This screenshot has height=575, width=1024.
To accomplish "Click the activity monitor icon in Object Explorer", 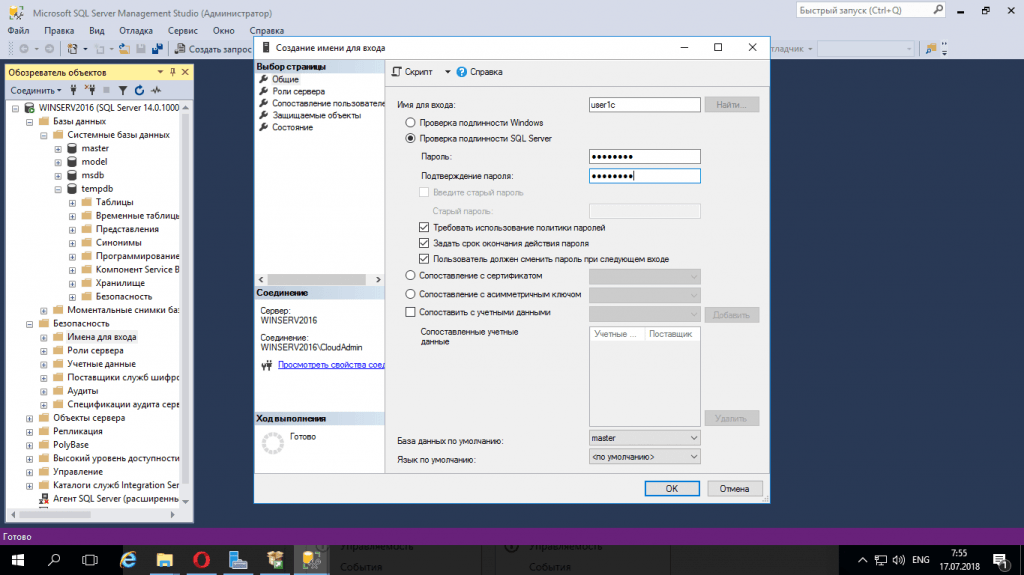I will (155, 90).
